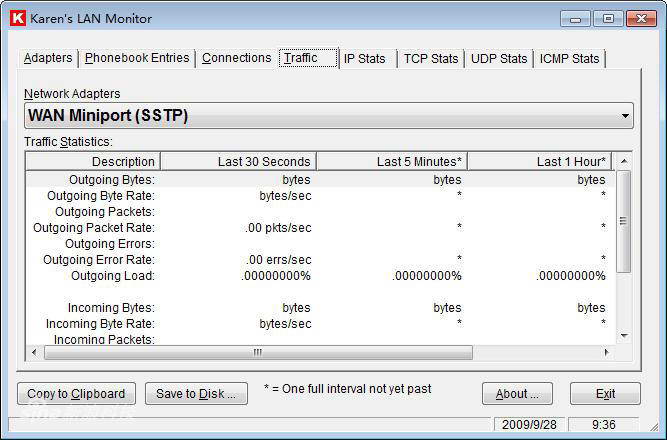Open the About ... dialog button

point(517,394)
